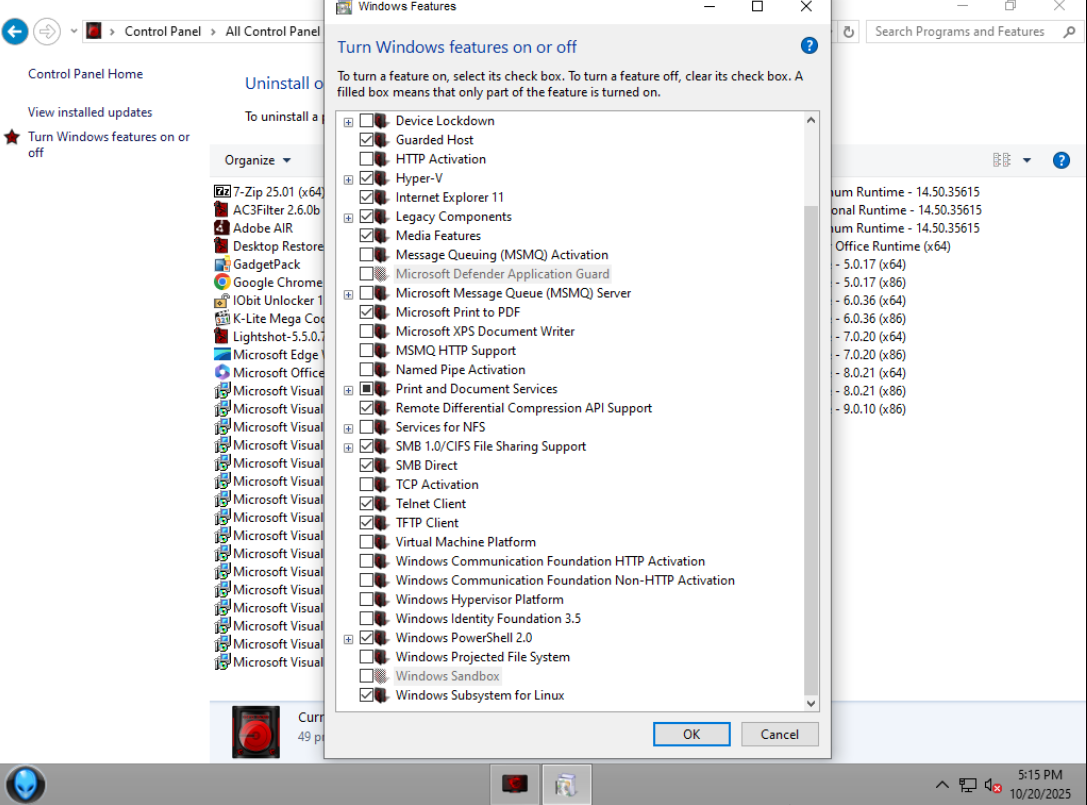Click the network icon in system tray
1087x805 pixels.
coord(968,785)
